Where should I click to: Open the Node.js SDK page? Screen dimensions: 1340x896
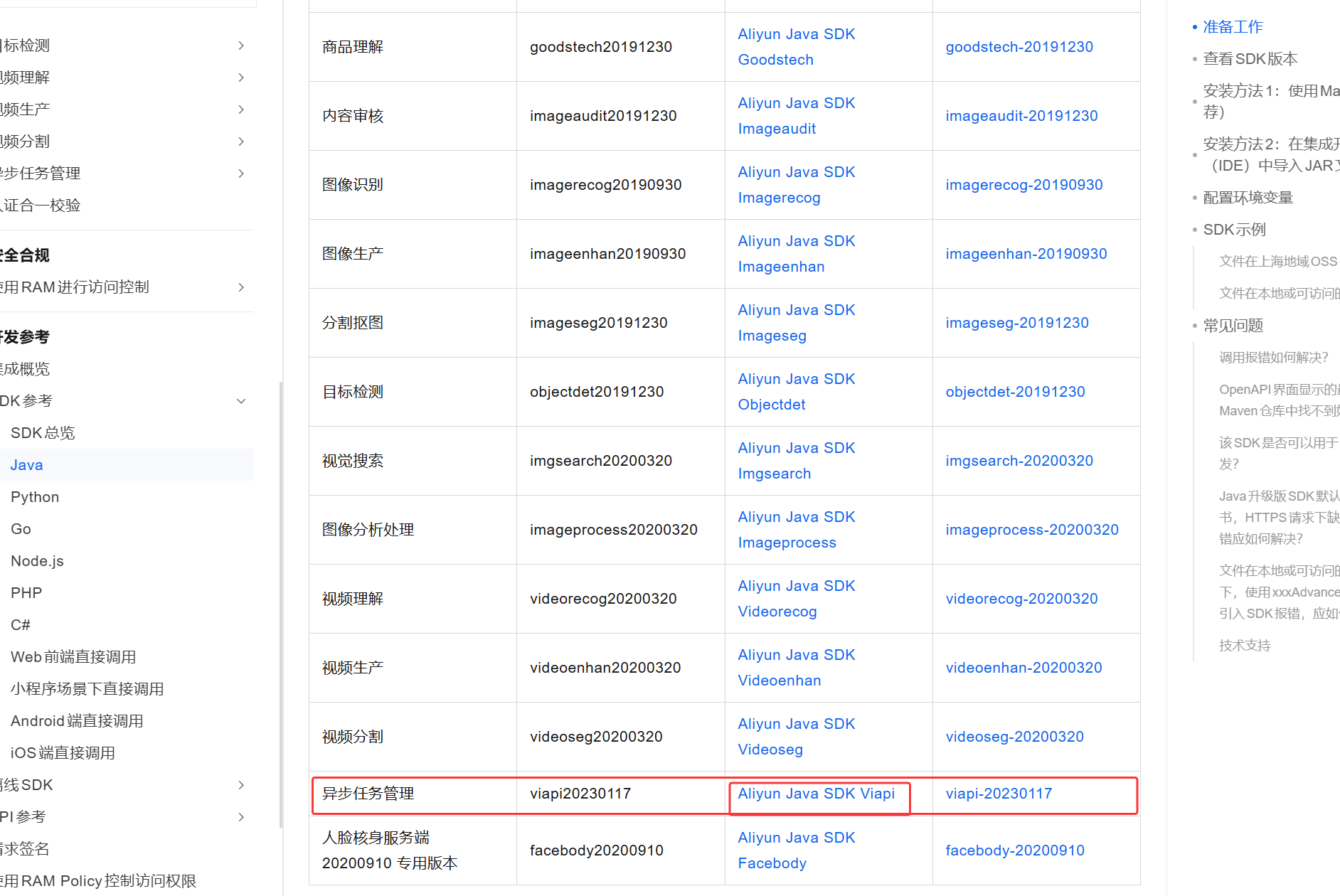point(37,561)
